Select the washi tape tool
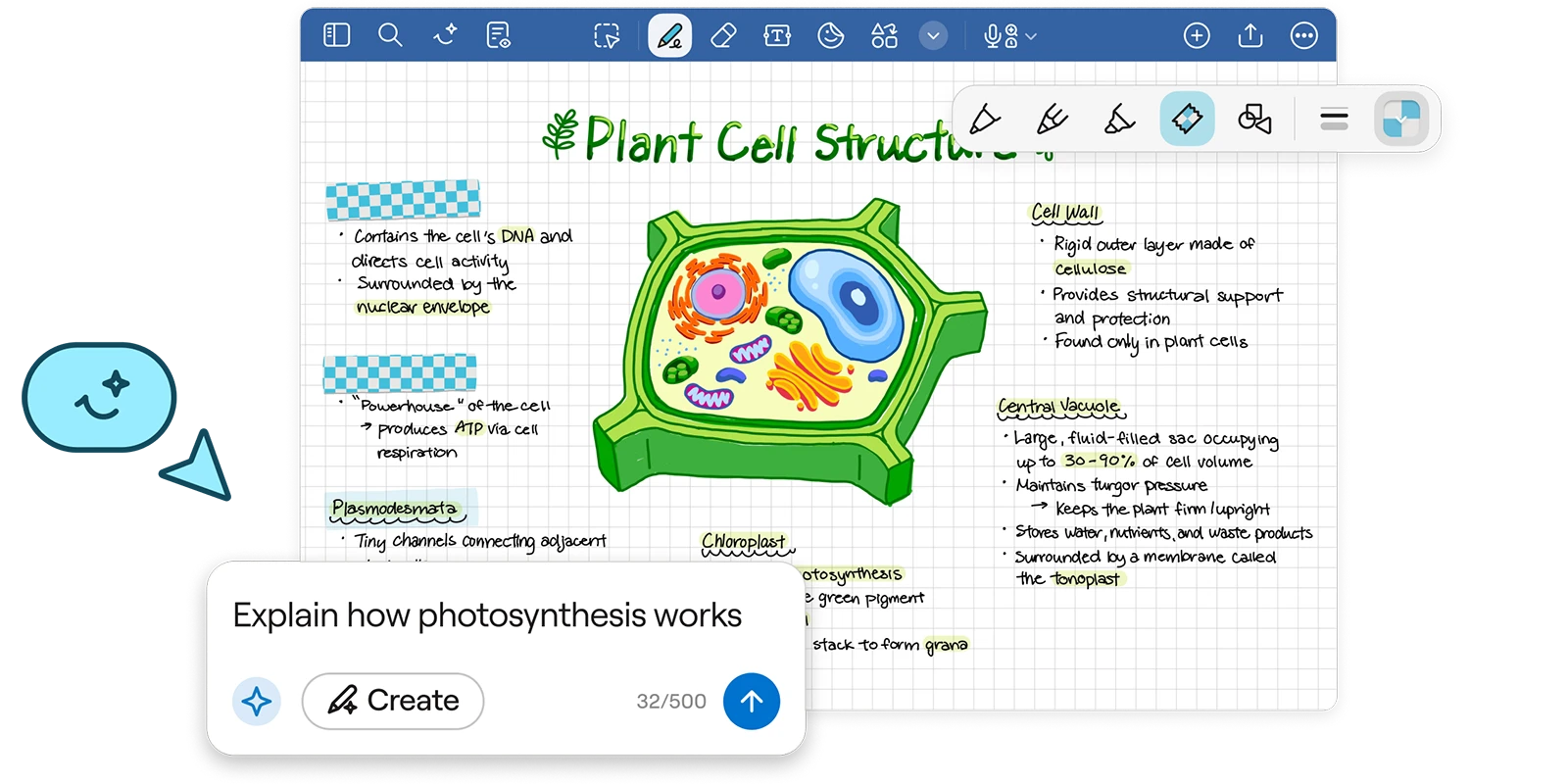The width and height of the screenshot is (1568, 784). (x=1187, y=120)
